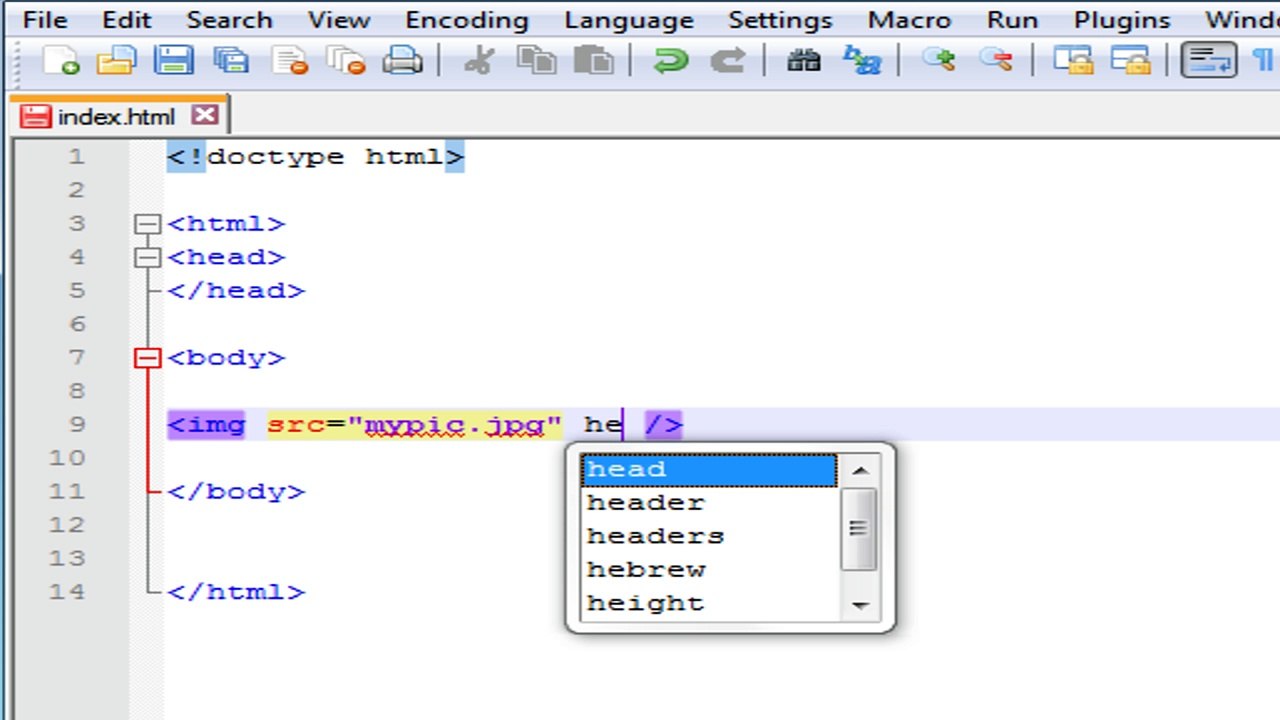Click line number 1 in the margin

pyautogui.click(x=77, y=157)
